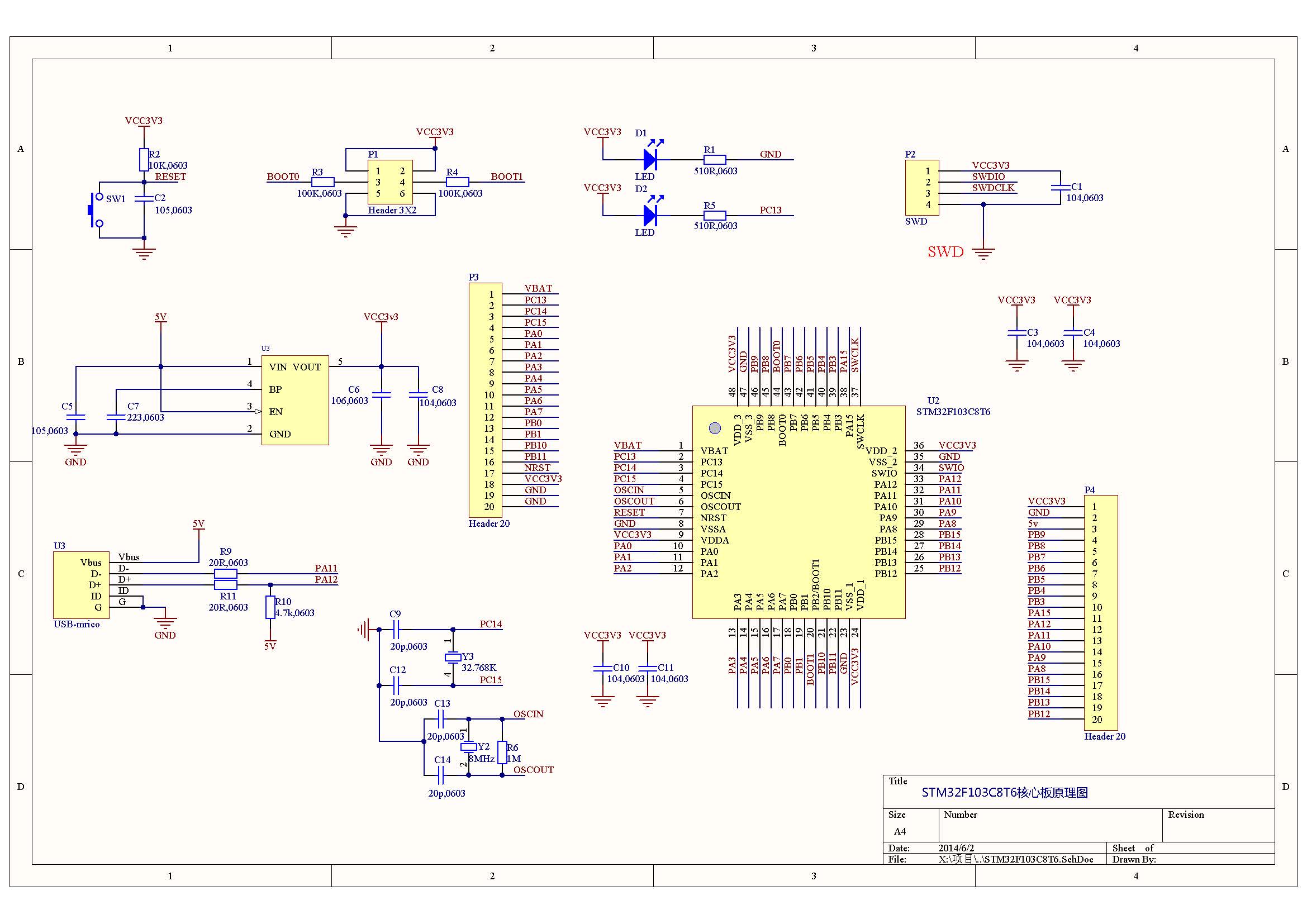
Task: Click the Y3 32.768K crystal symbol
Action: [453, 657]
